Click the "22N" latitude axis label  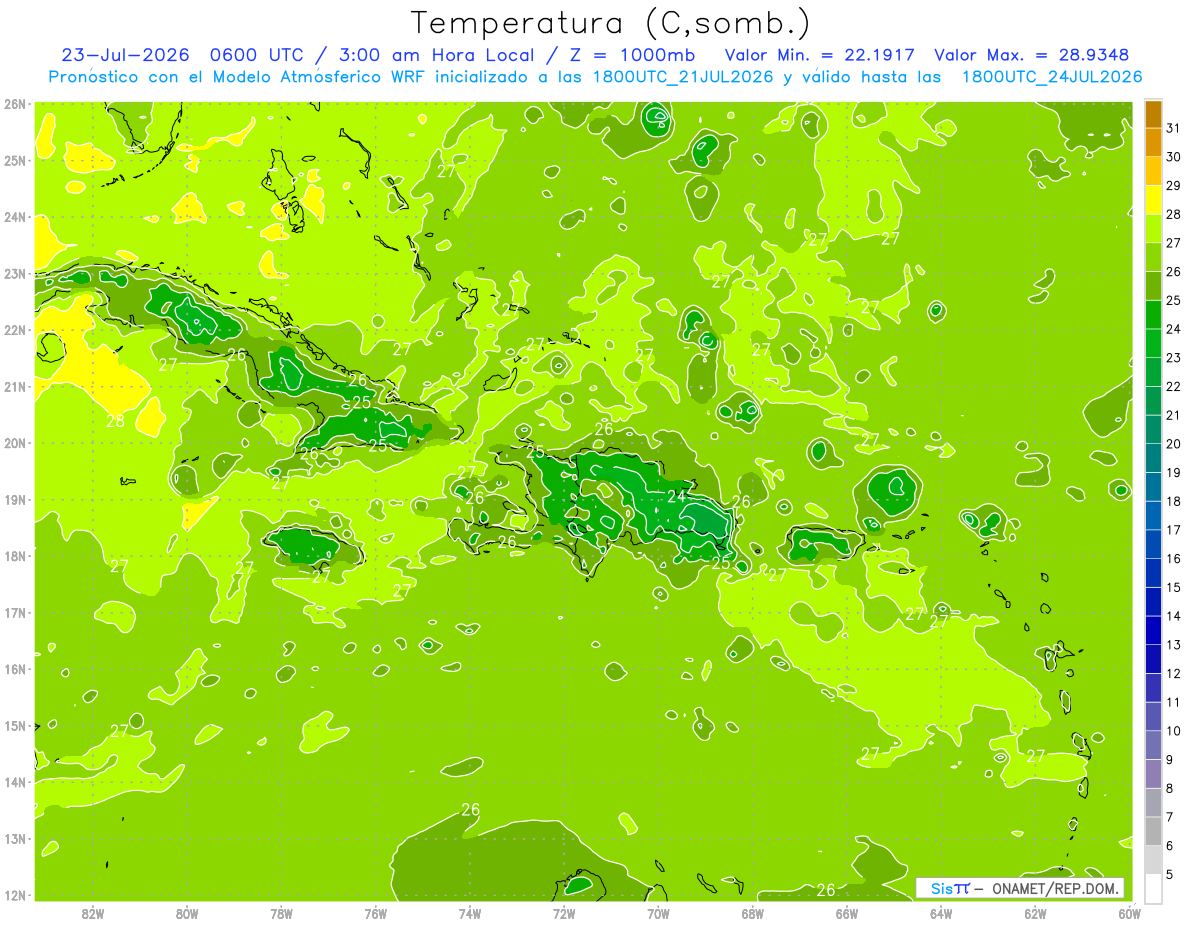pos(15,330)
